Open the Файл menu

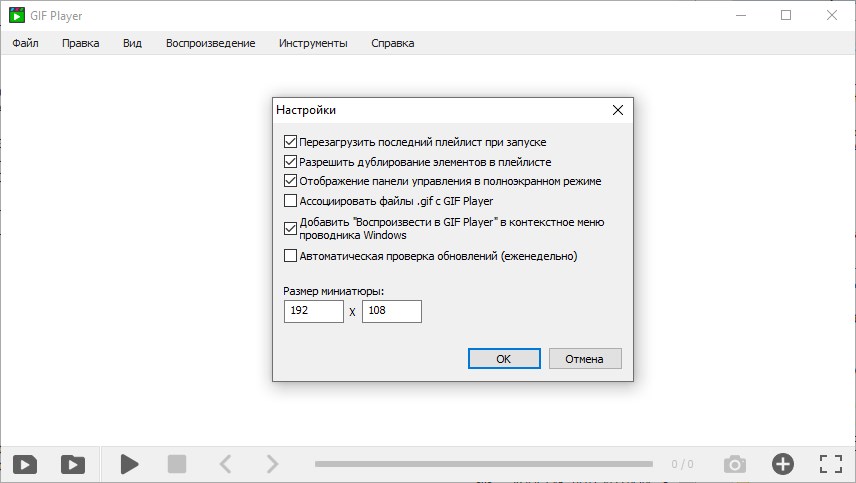25,43
